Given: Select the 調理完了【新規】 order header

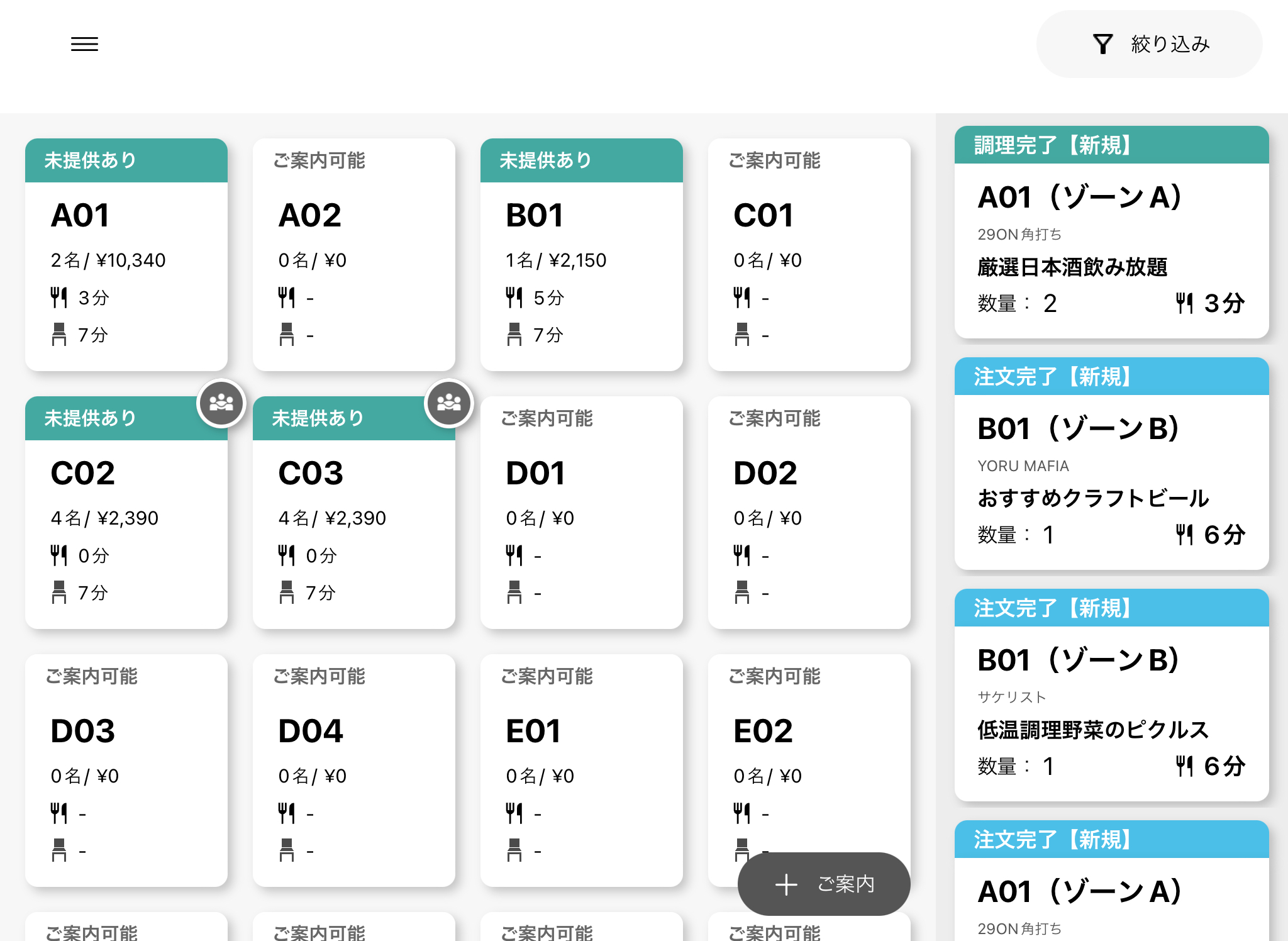Looking at the screenshot, I should click(x=1111, y=145).
